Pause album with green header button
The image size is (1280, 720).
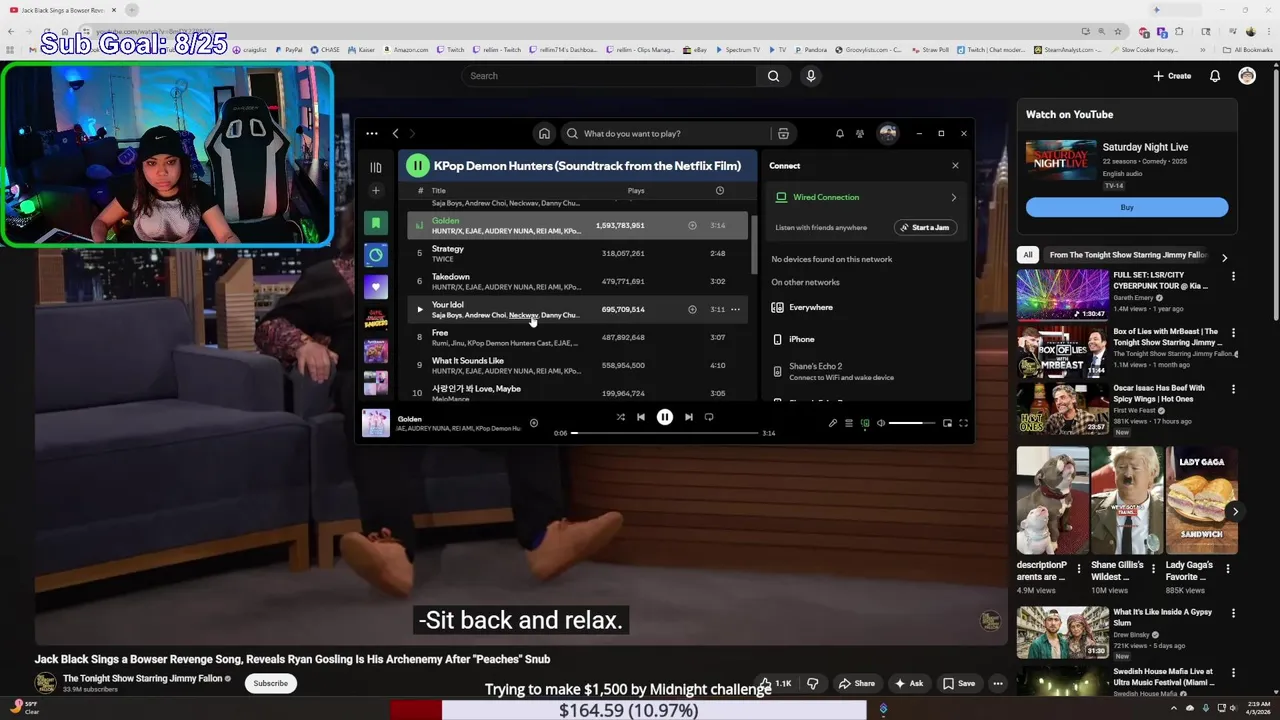417,166
